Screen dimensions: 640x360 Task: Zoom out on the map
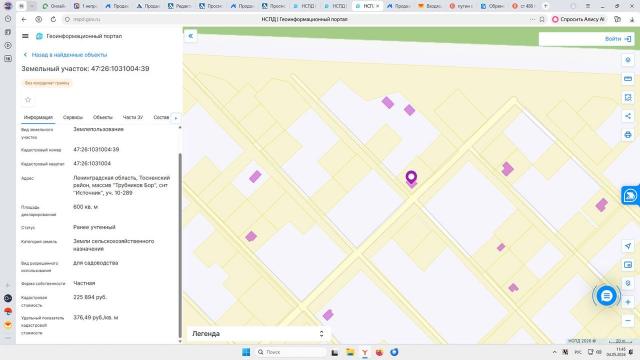(x=628, y=321)
